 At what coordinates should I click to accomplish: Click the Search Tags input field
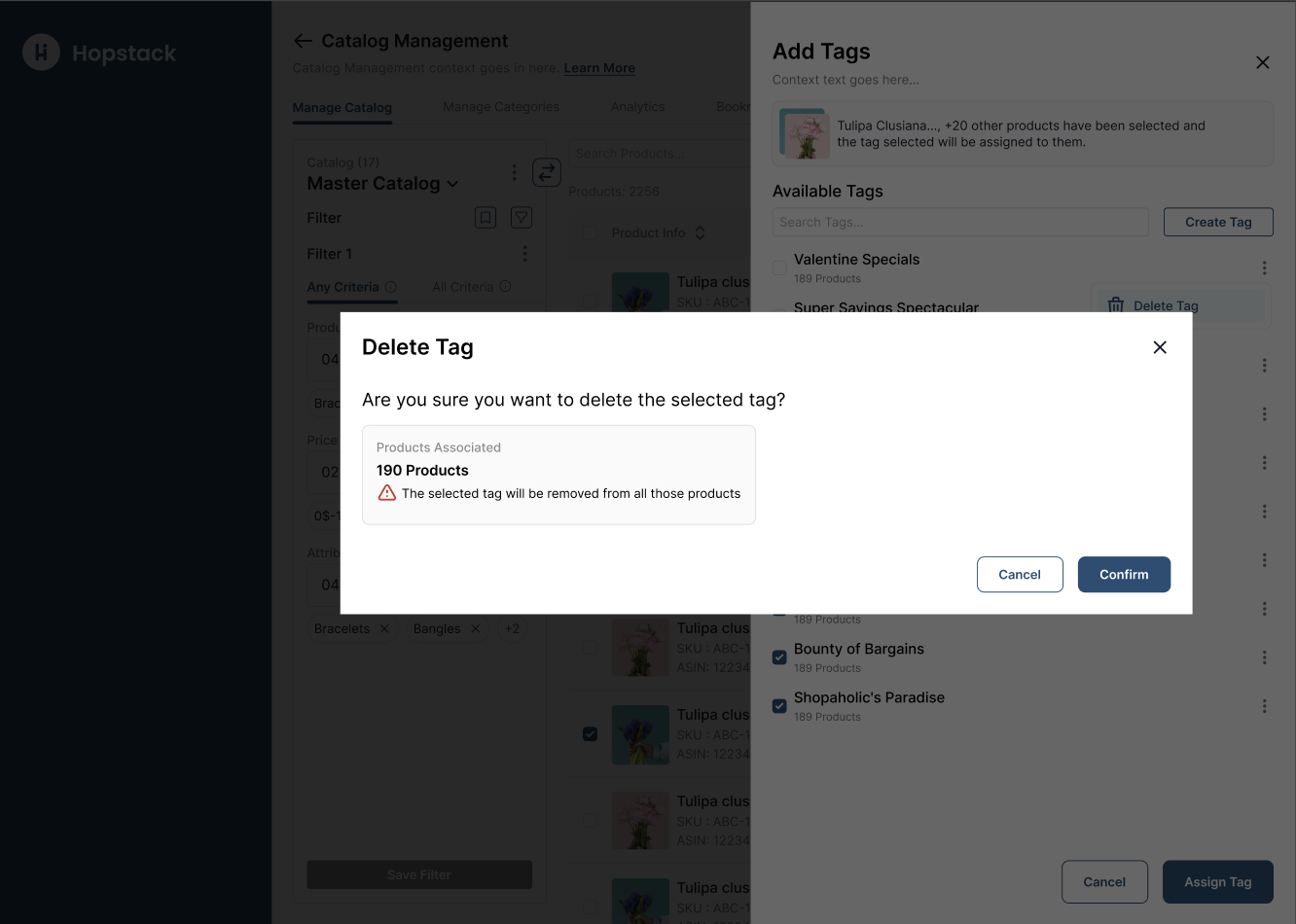pos(959,222)
